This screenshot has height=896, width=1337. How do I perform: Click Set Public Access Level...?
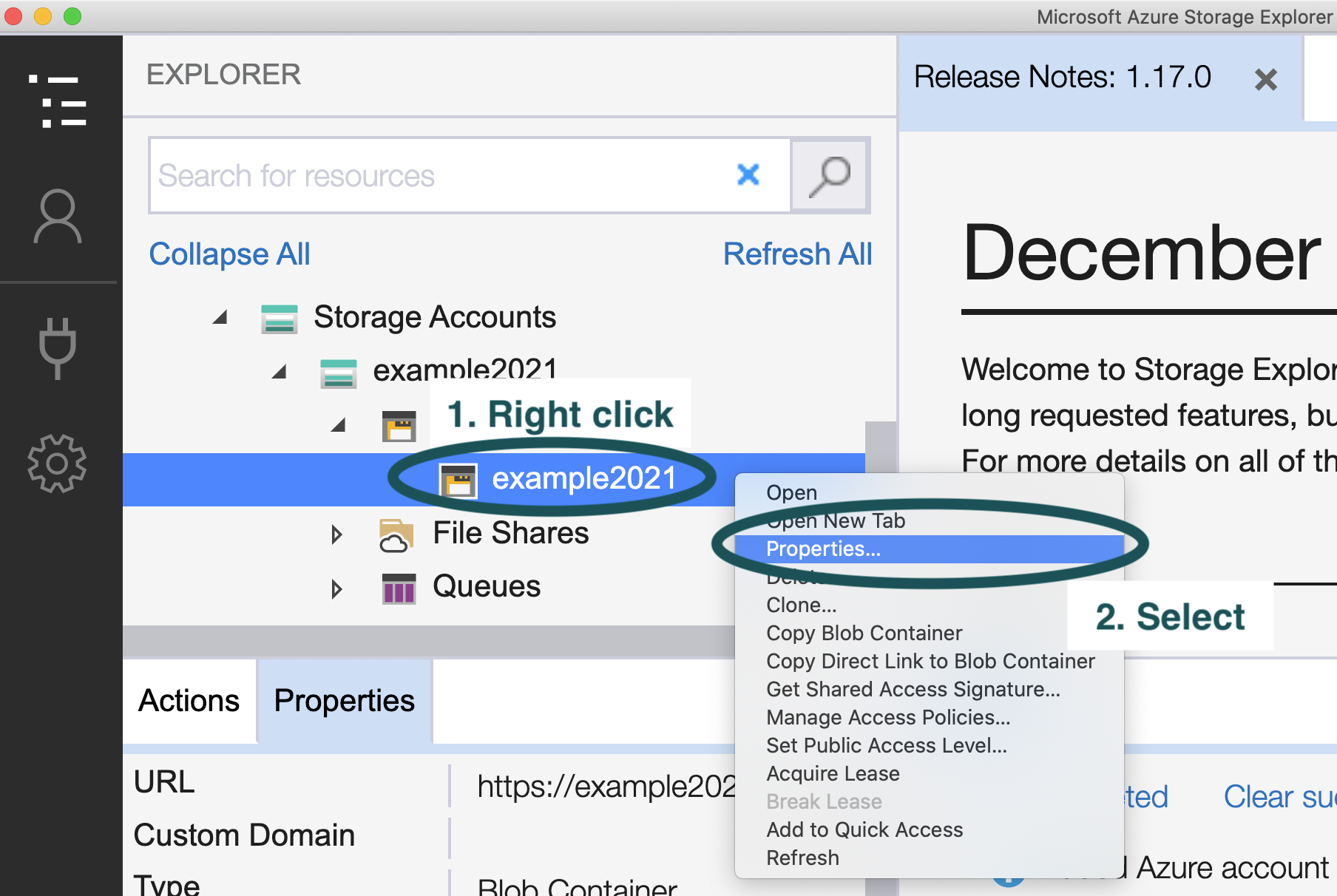coord(887,746)
